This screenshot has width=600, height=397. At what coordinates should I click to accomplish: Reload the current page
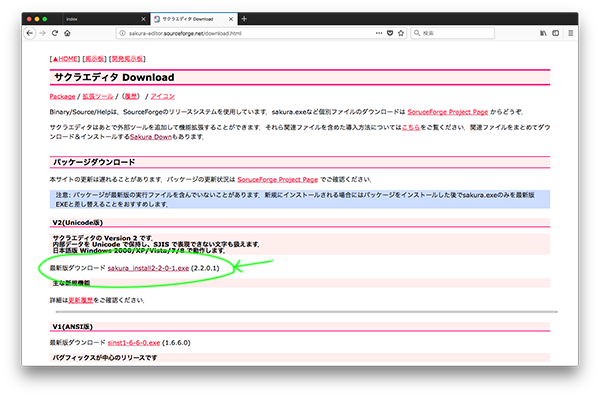tap(55, 33)
